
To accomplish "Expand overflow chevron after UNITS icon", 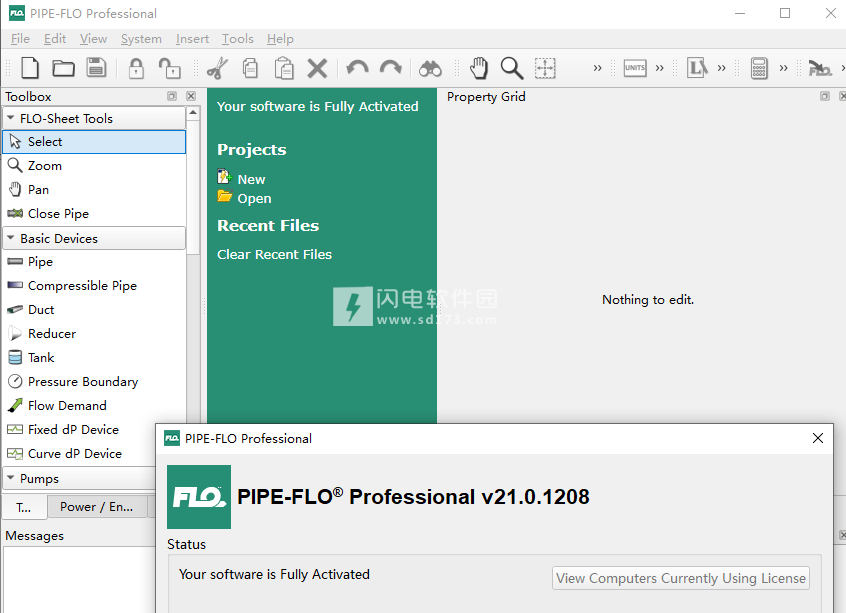I will (659, 69).
